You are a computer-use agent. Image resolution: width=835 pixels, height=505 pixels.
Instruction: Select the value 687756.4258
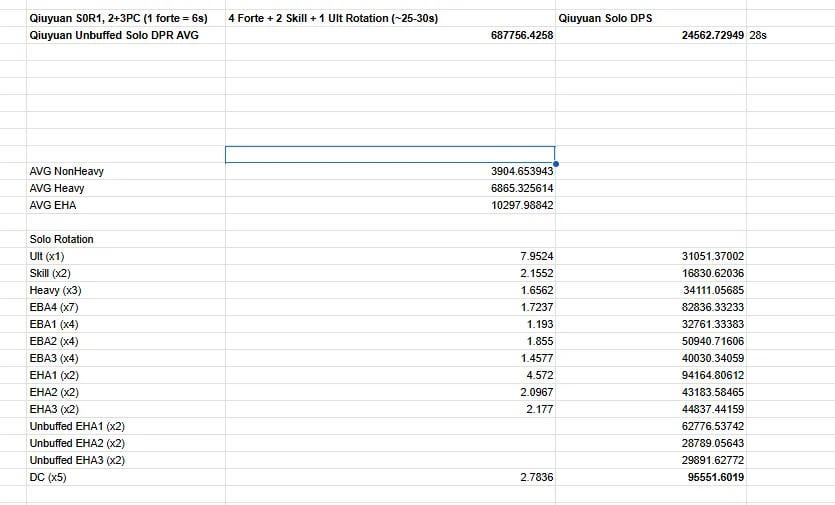click(x=522, y=35)
